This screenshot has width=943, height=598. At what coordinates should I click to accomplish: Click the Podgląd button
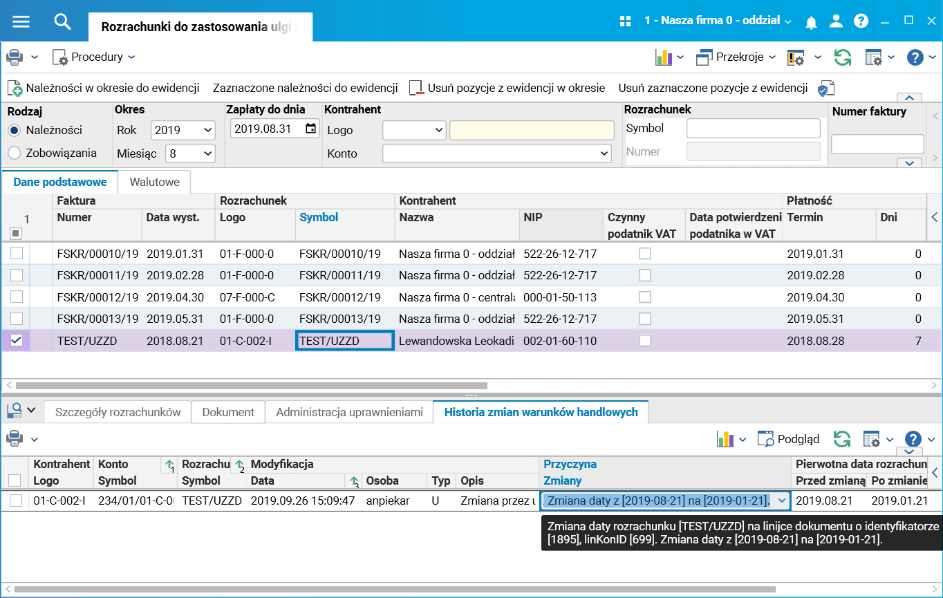(x=788, y=439)
